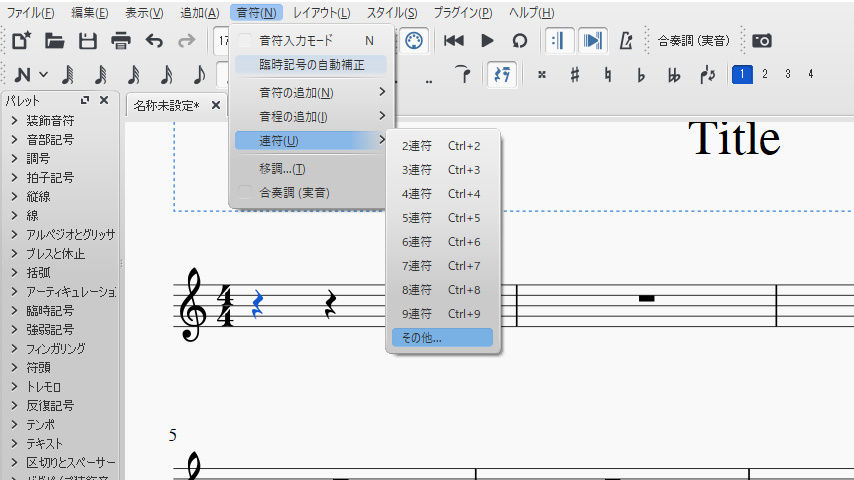
Task: Open the 編集 menu
Action: [90, 13]
